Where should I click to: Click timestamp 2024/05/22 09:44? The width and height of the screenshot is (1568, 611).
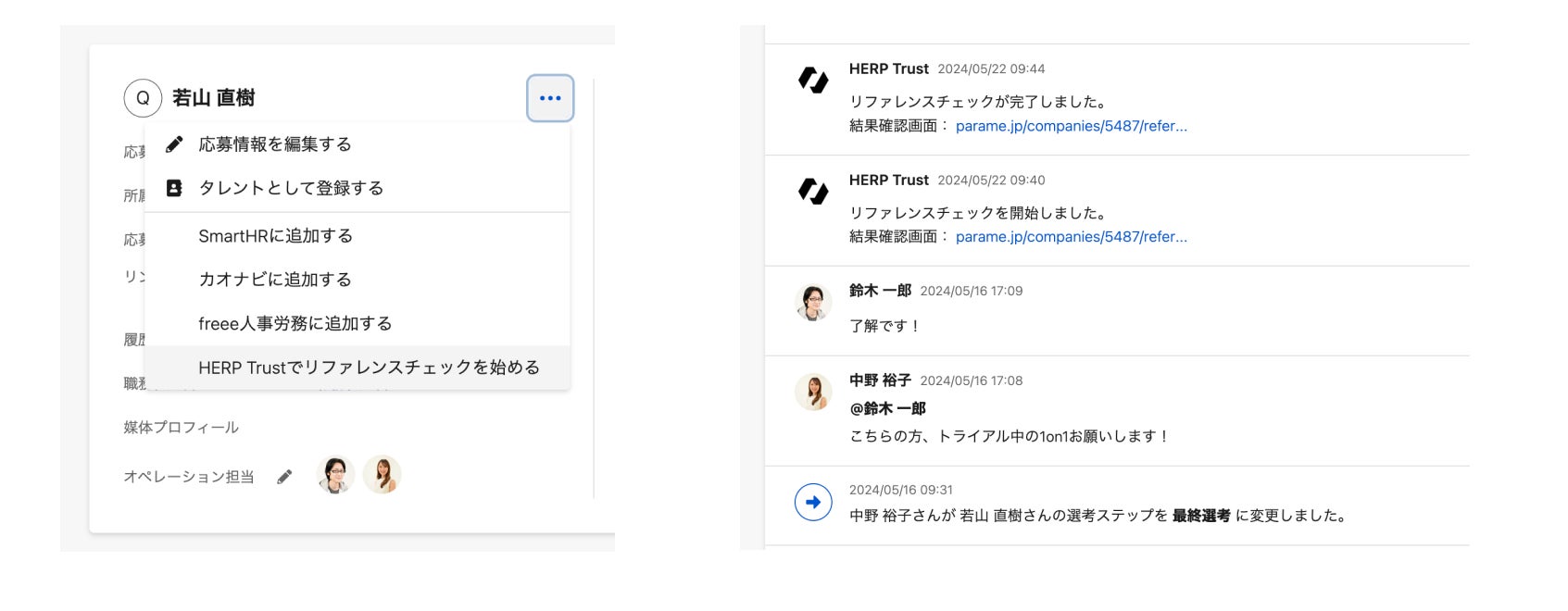[x=991, y=69]
